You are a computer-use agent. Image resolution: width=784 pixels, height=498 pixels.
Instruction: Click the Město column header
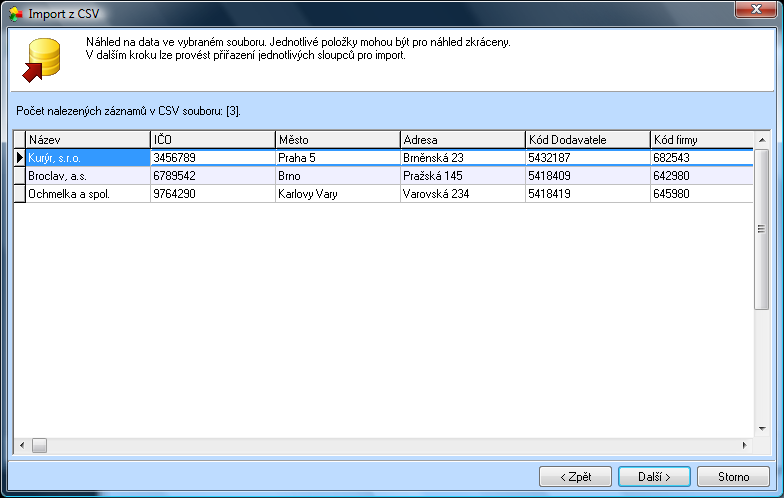pyautogui.click(x=338, y=140)
